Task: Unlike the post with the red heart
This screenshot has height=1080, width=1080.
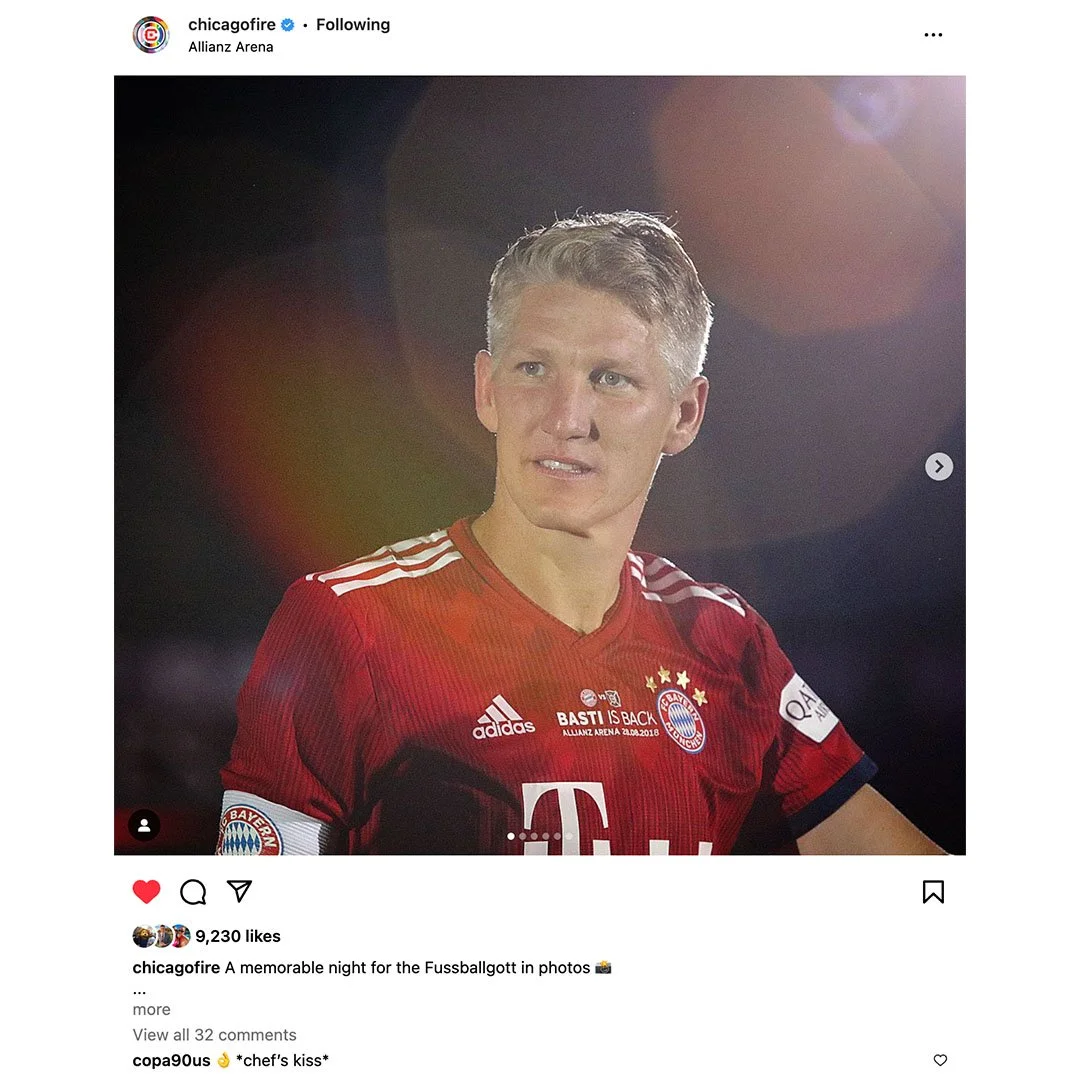Action: [146, 891]
